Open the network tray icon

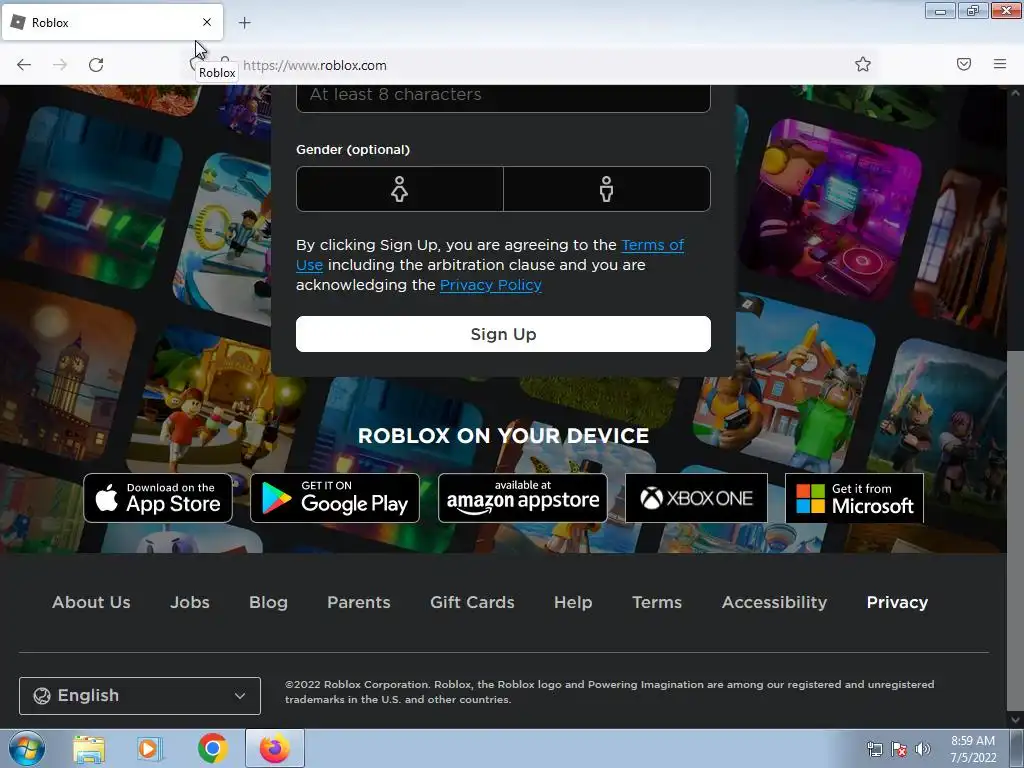tap(874, 749)
